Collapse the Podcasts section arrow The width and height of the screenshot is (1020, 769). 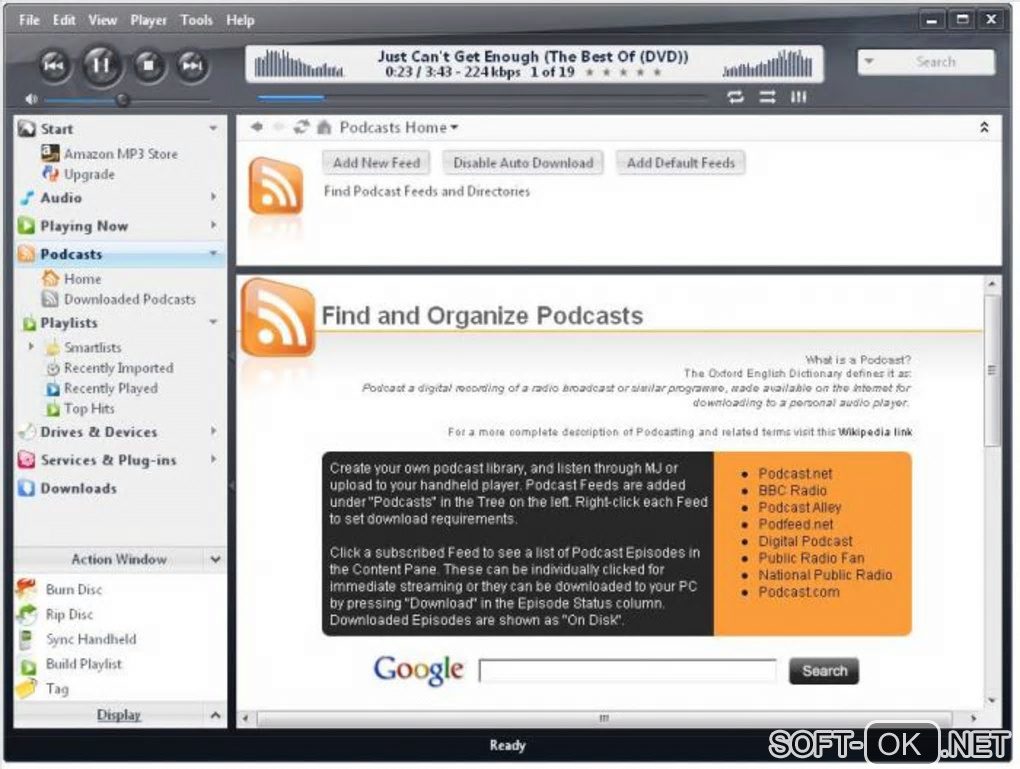(213, 253)
